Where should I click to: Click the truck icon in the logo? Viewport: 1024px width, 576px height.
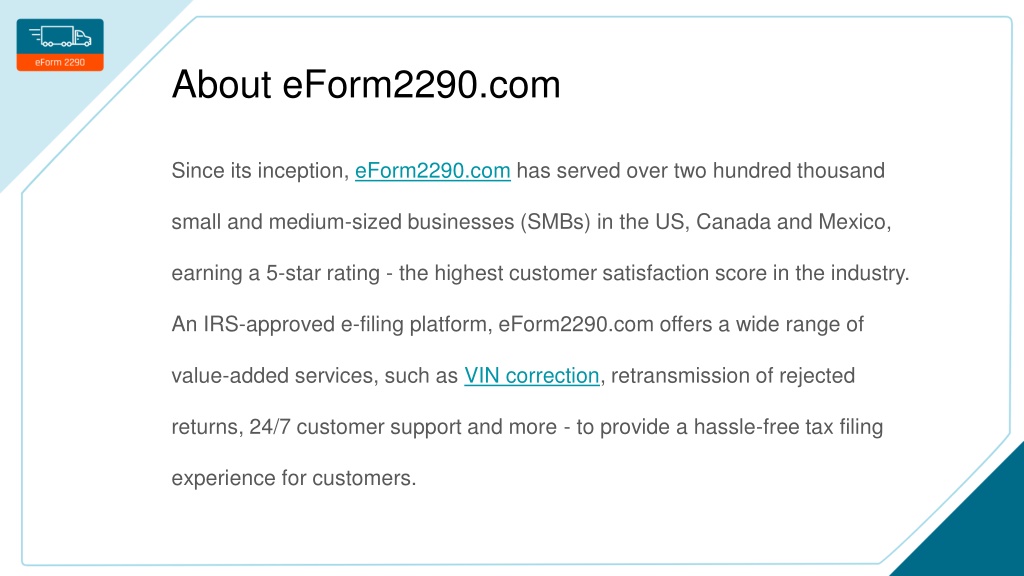coord(60,36)
